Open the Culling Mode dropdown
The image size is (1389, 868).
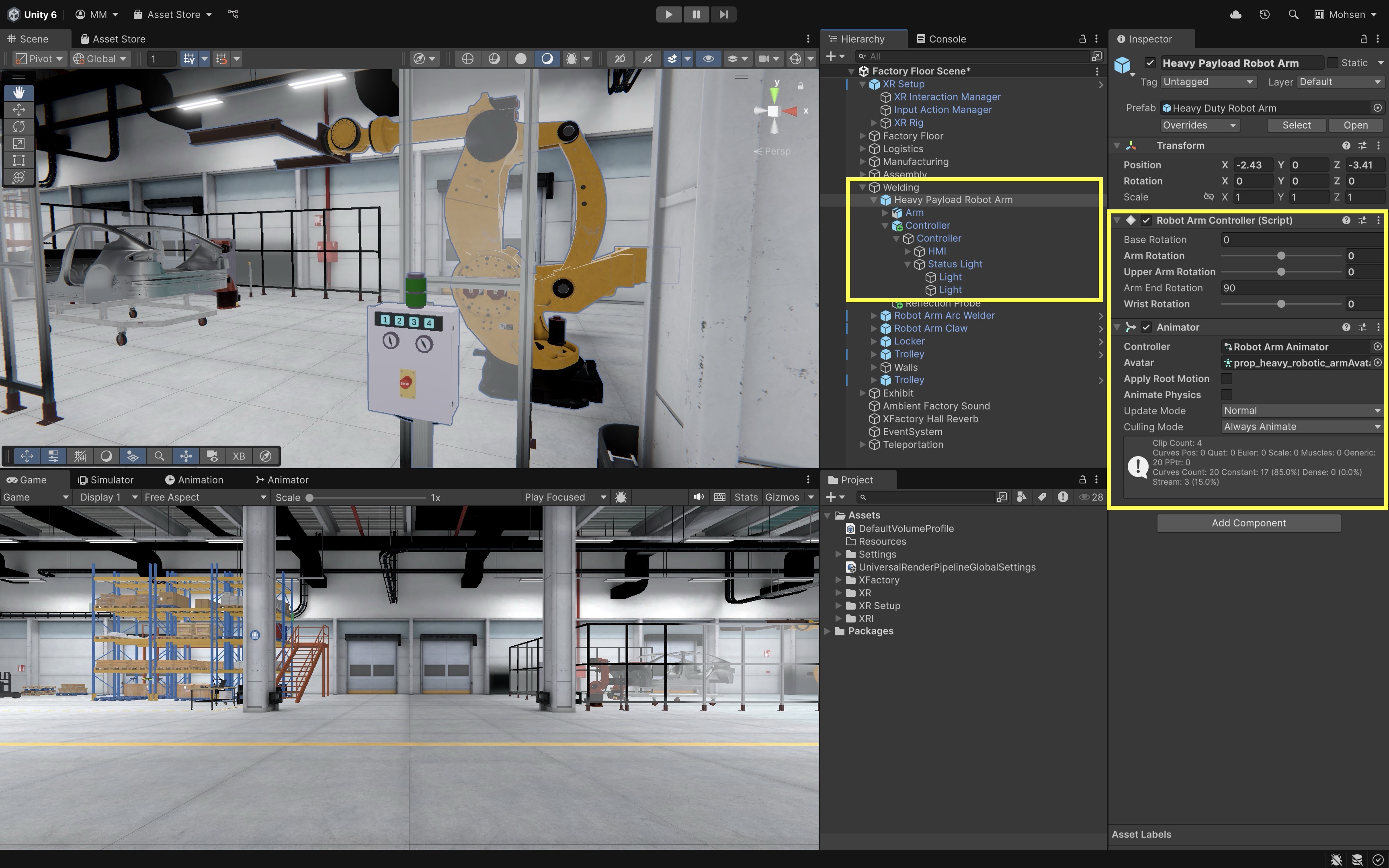(1301, 426)
